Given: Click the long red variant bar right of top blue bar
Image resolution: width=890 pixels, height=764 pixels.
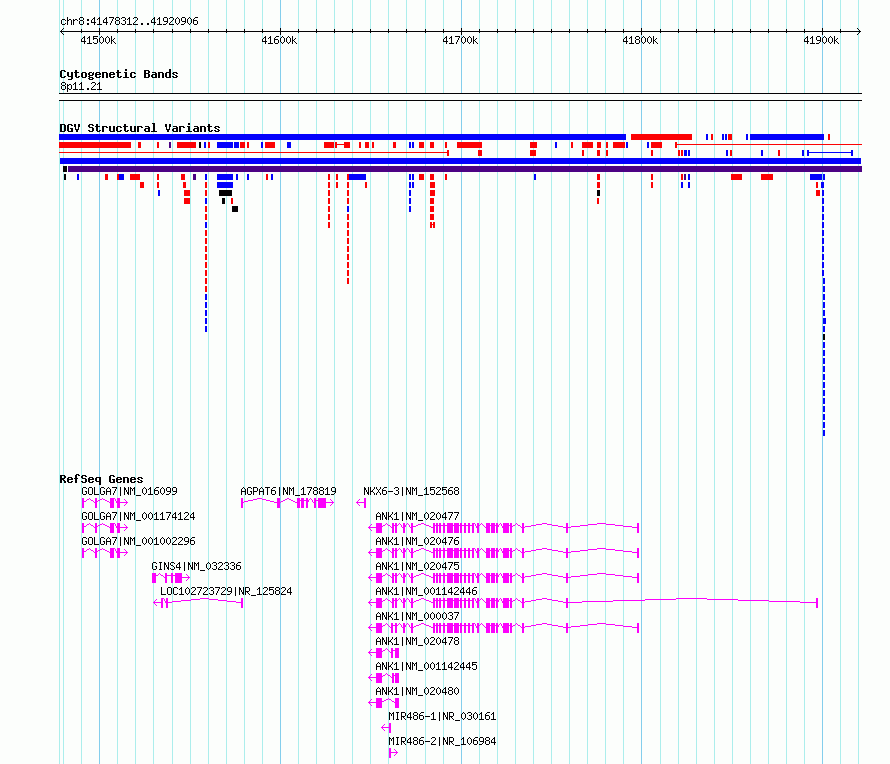Looking at the screenshot, I should click(x=661, y=137).
